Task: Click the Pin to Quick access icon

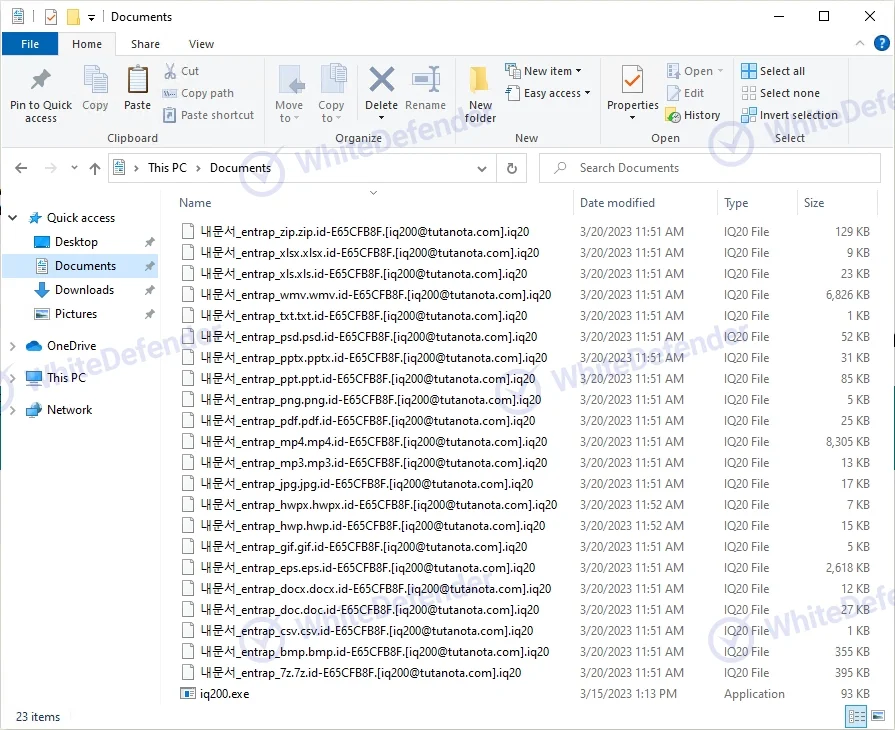Action: tap(41, 81)
